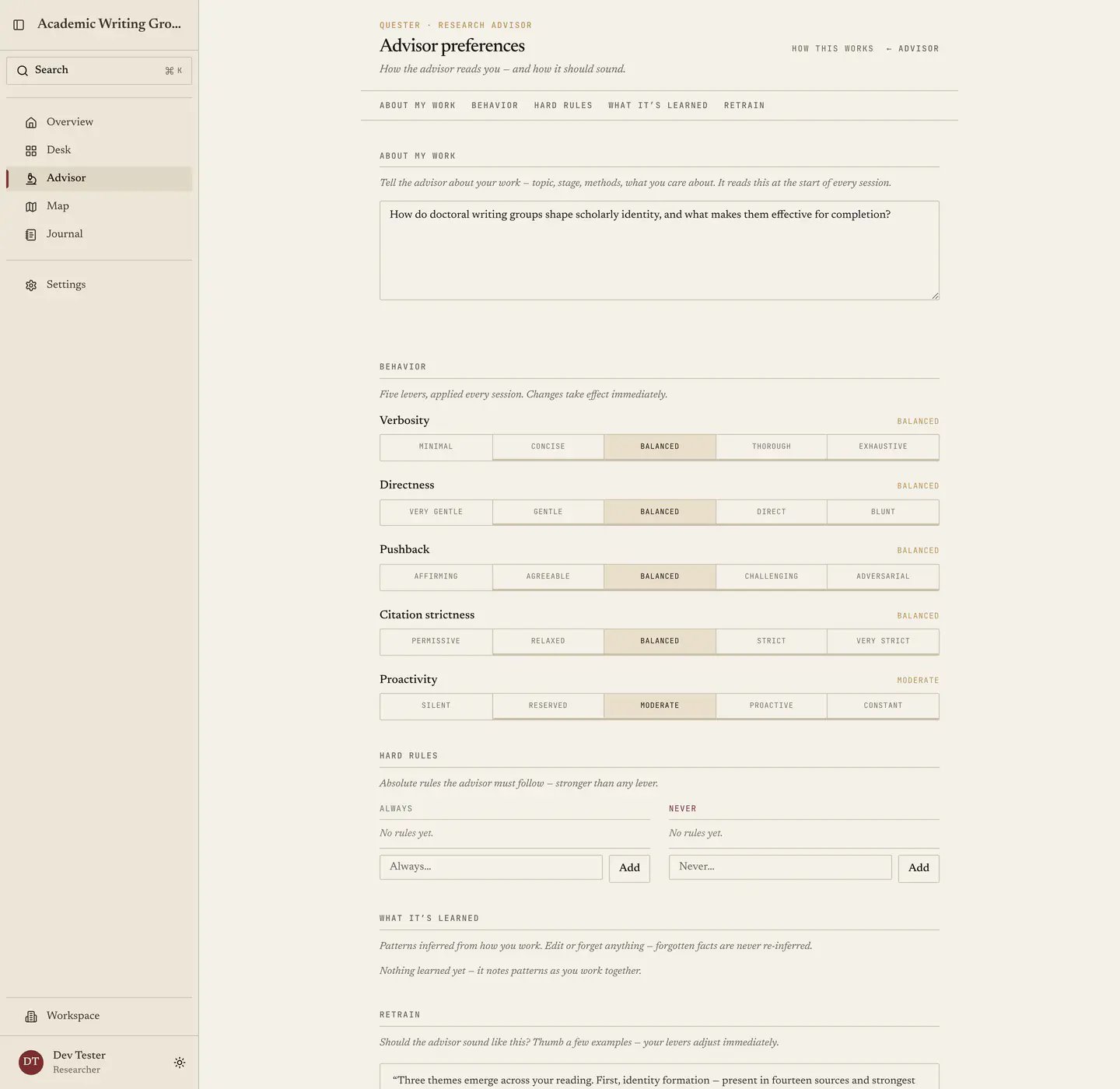Jump to About My Work section tab

coord(418,106)
